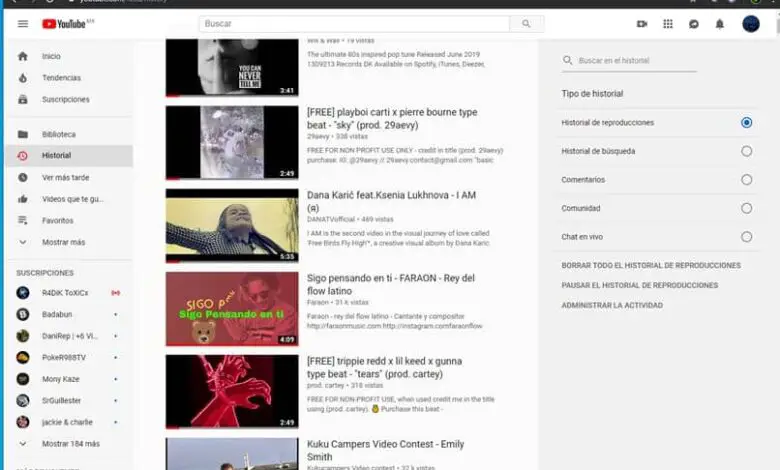This screenshot has height=470, width=780.
Task: Open the You Can Never Tell Me thumbnail
Action: [232, 68]
